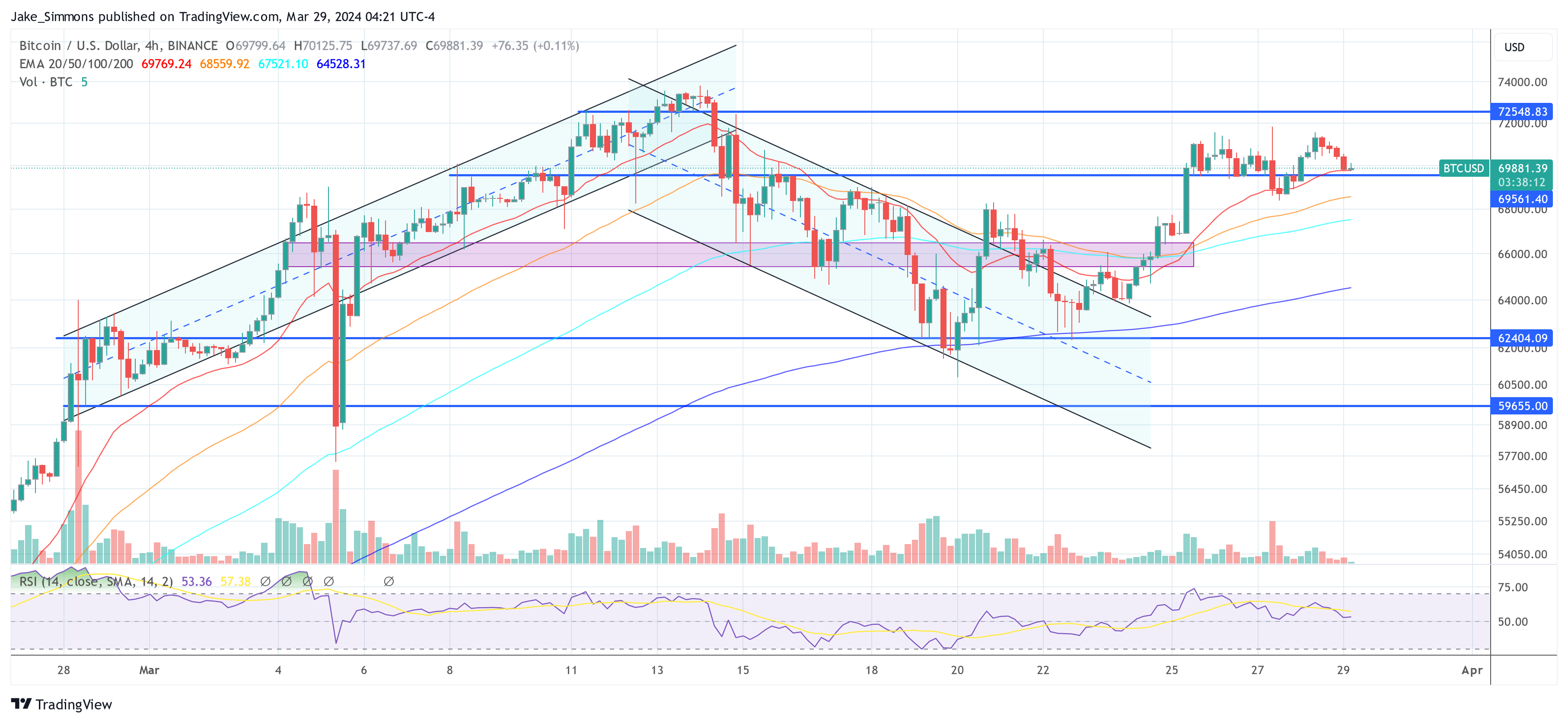Click the high value H70125.75
1568x723 pixels.
tap(322, 46)
